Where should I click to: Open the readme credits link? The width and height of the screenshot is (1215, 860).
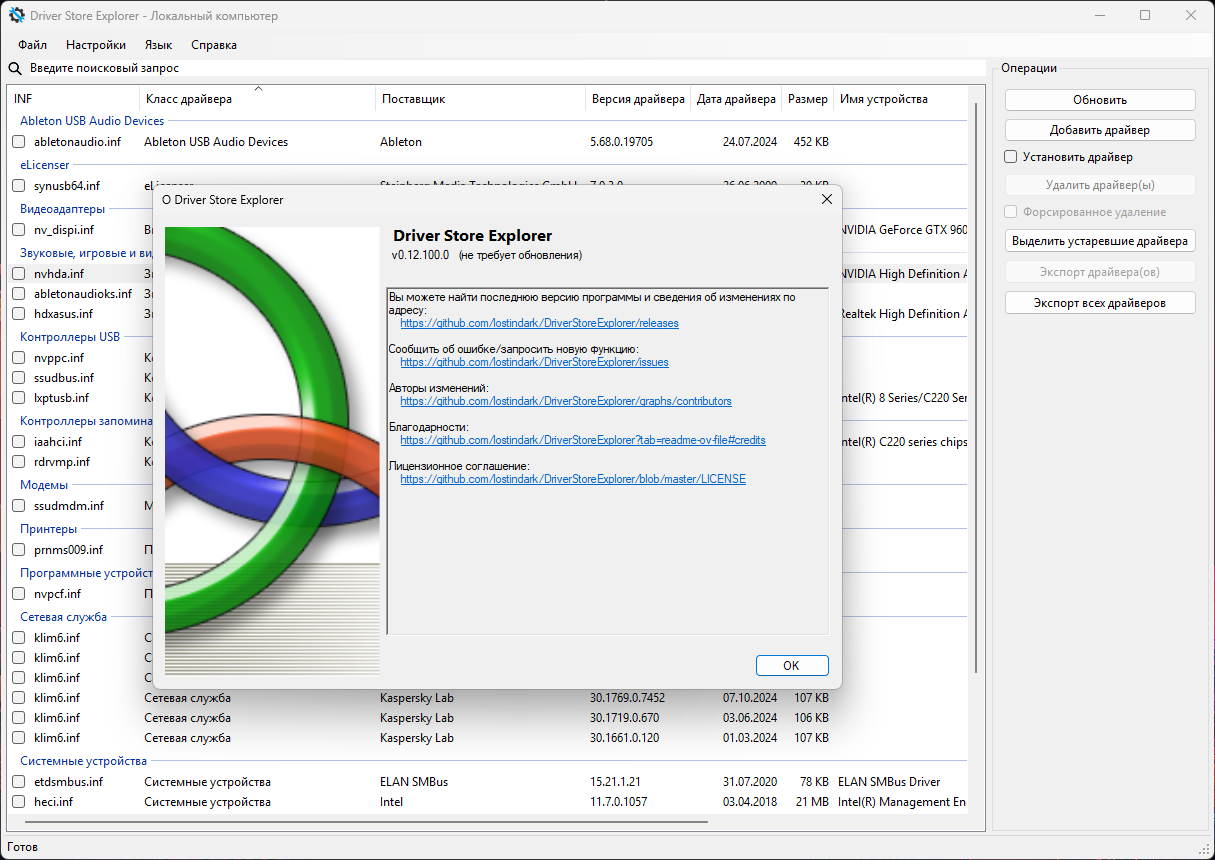pyautogui.click(x=583, y=440)
